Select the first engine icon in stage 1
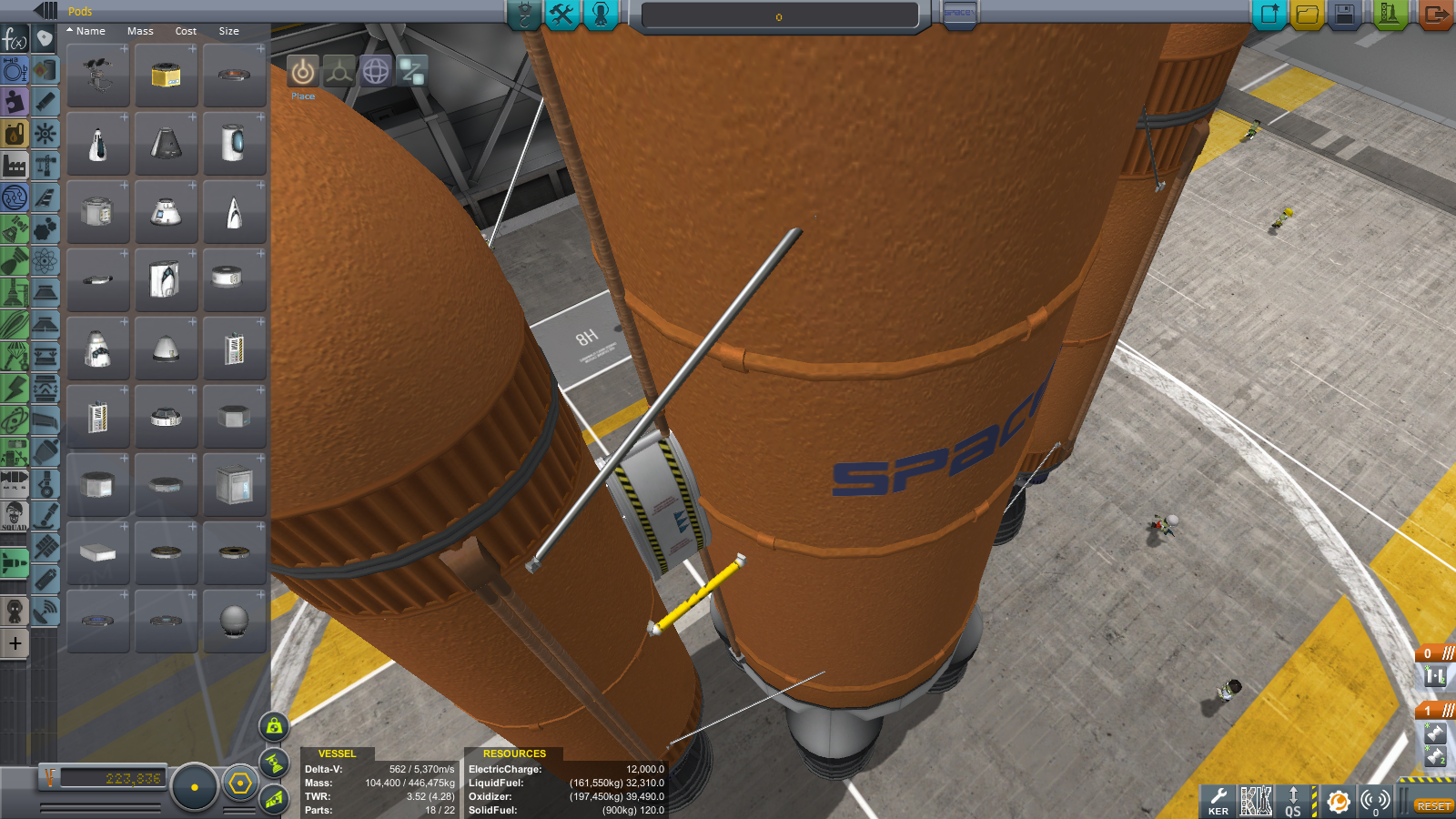1456x819 pixels. pyautogui.click(x=1435, y=733)
